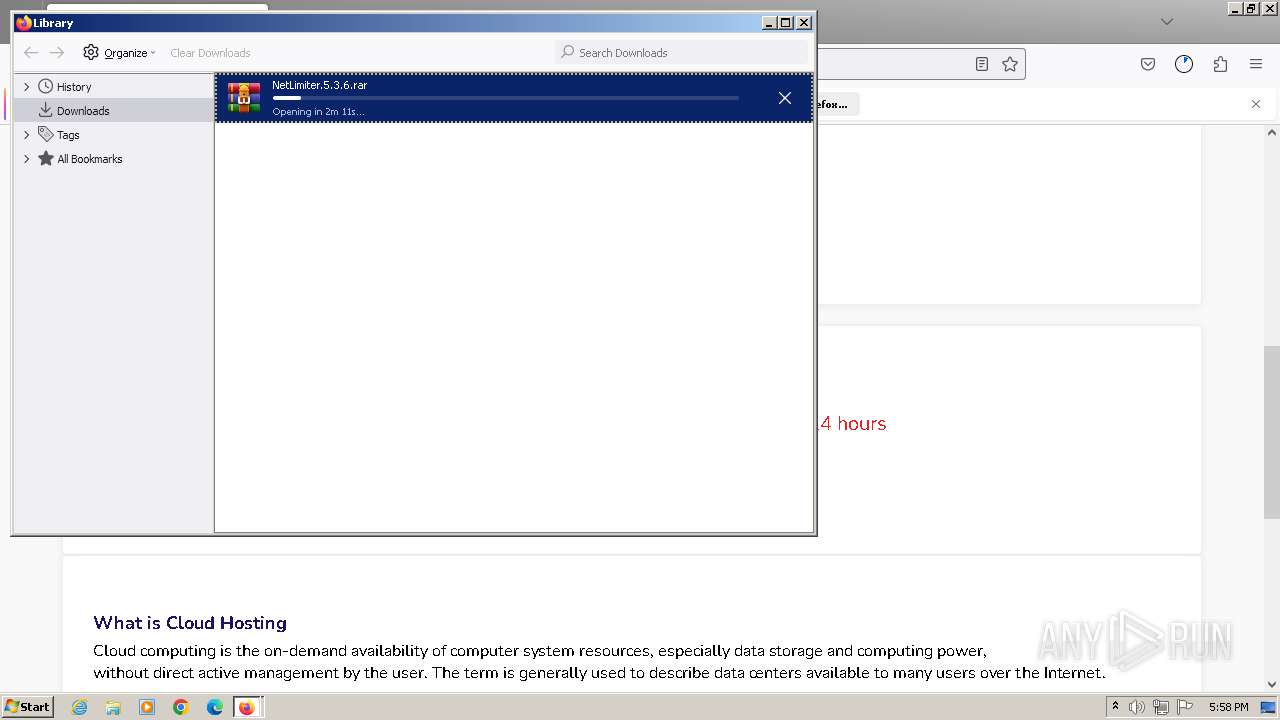
Task: Bookmark this page with star icon
Action: 1010,64
